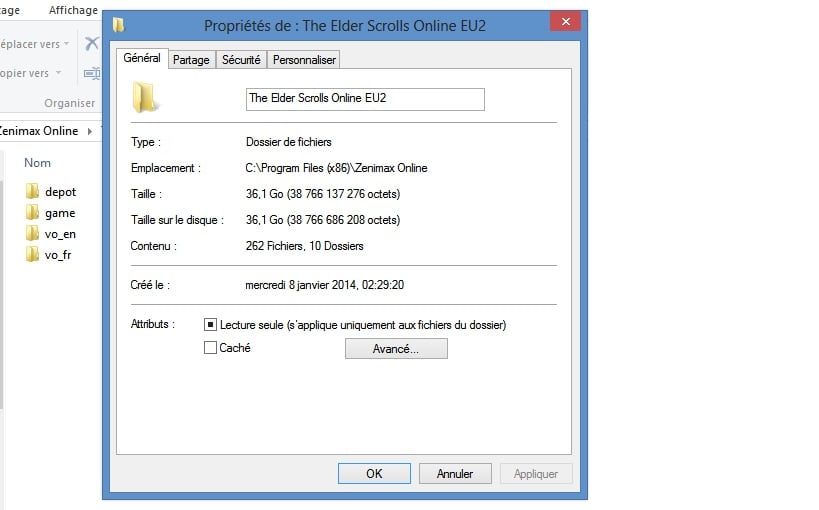
Task: Select the vo_en folder icon in Explorer
Action: (32, 233)
